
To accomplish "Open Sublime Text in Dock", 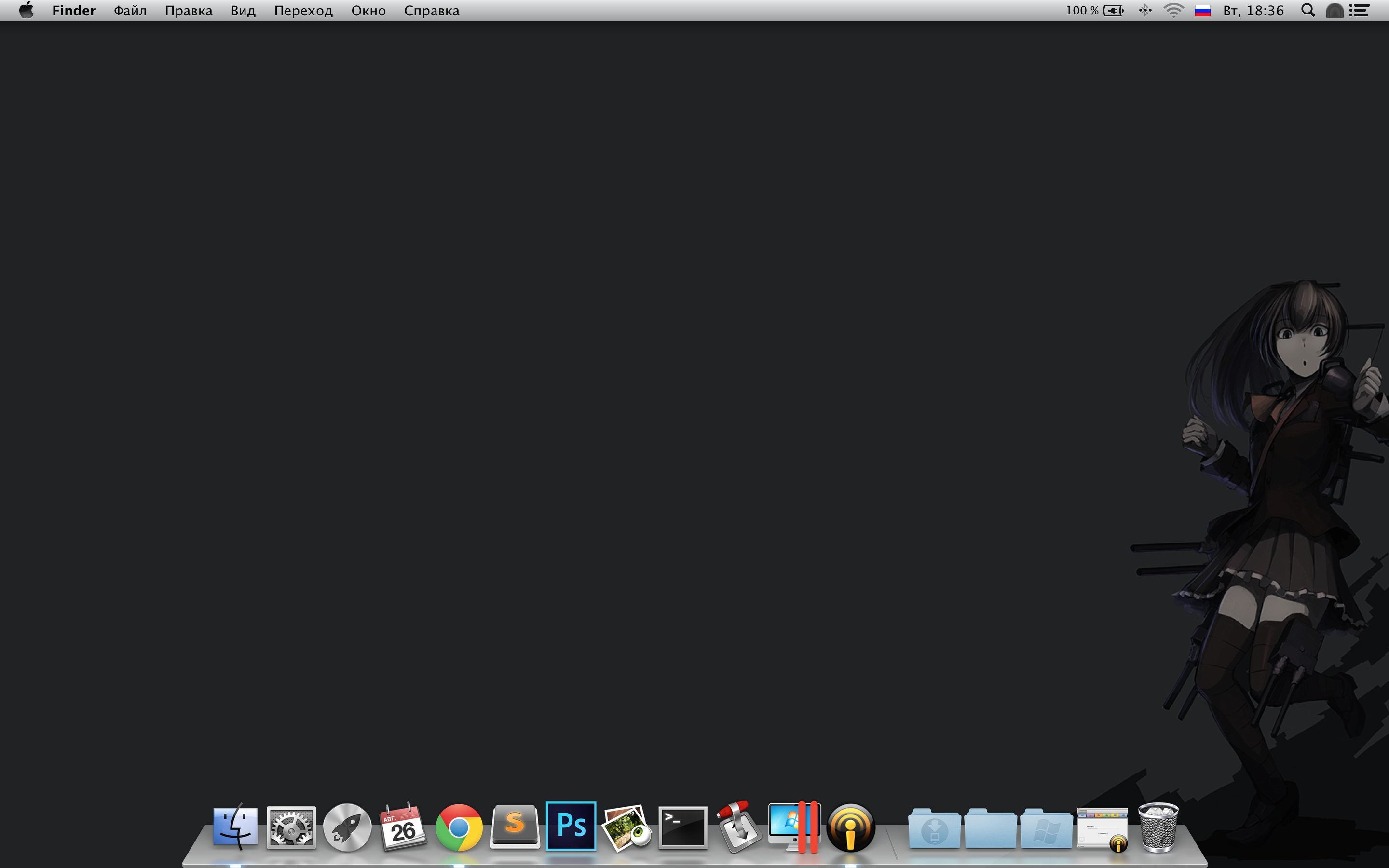I will (515, 827).
